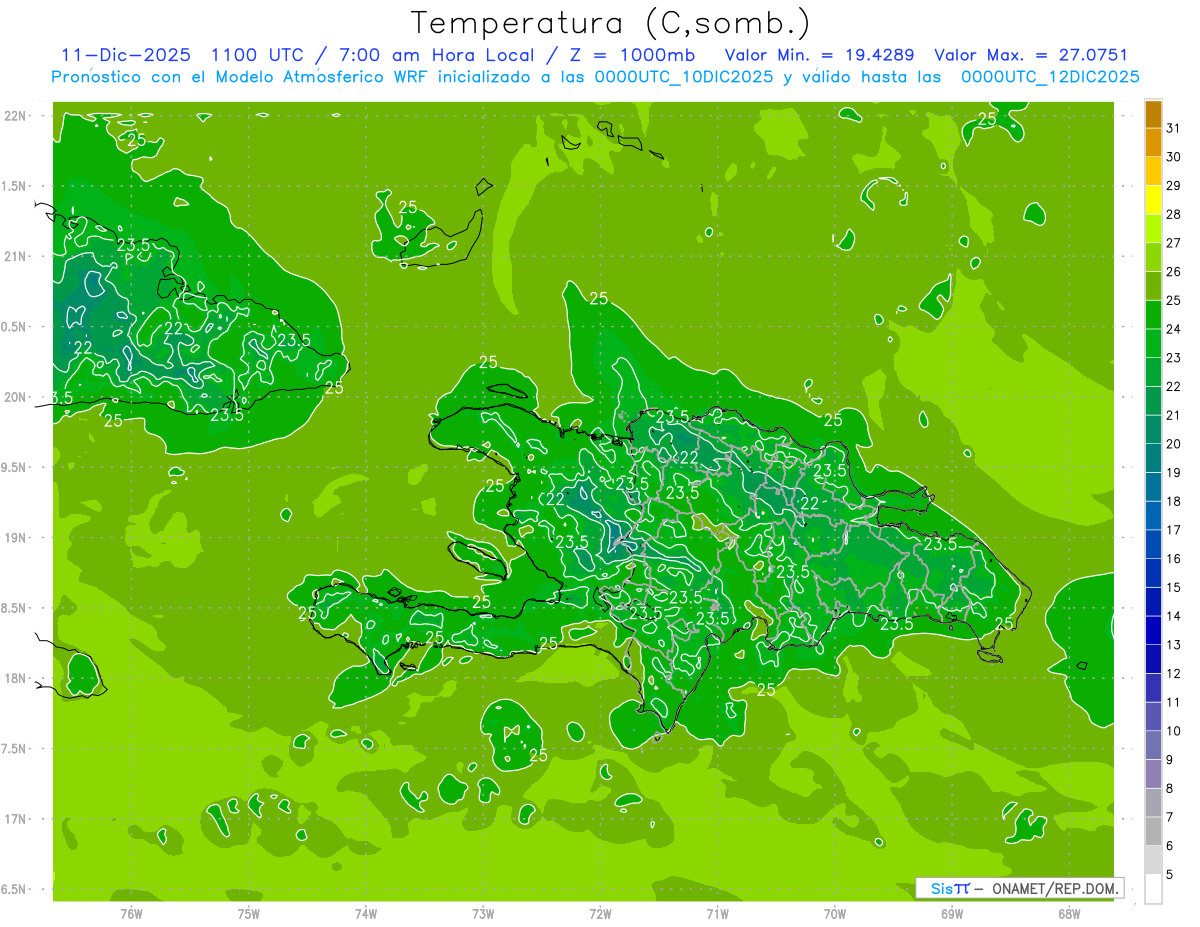This screenshot has width=1200, height=927.
Task: Click the 68W longitude axis label
Action: 1068,913
